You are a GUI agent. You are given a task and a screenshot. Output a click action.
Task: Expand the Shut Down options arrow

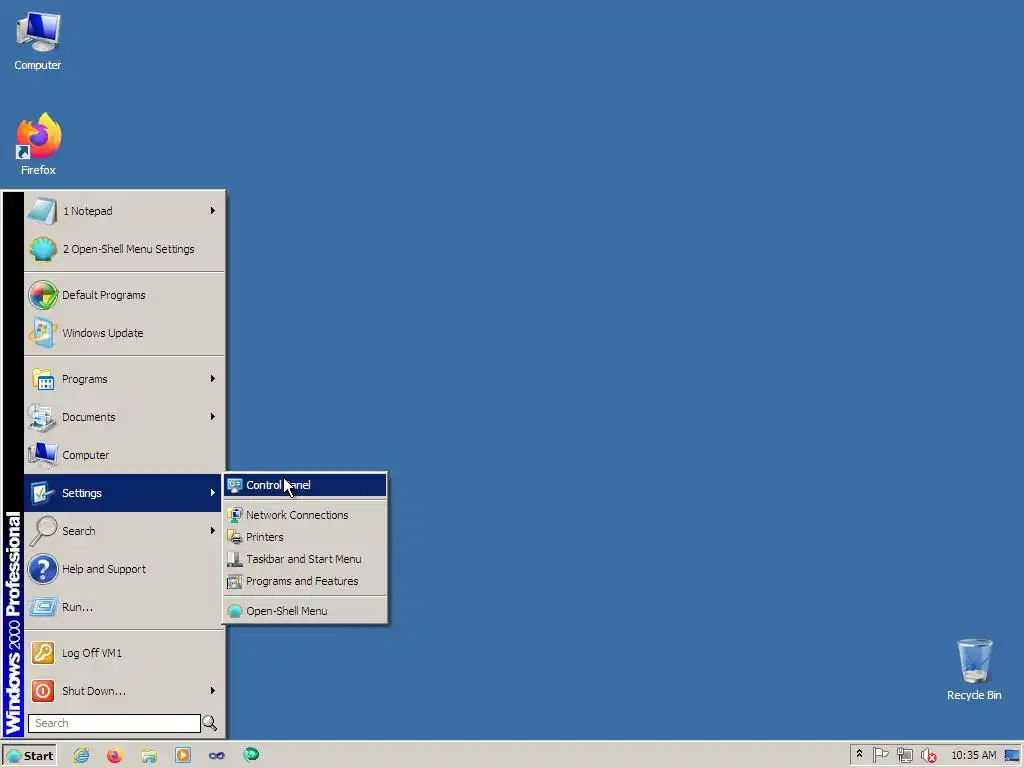(x=212, y=690)
